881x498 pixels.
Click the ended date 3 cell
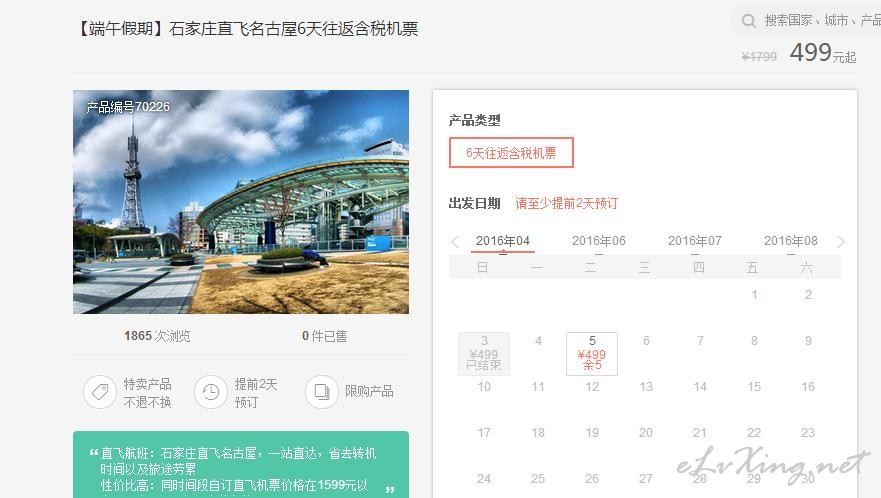click(x=484, y=354)
